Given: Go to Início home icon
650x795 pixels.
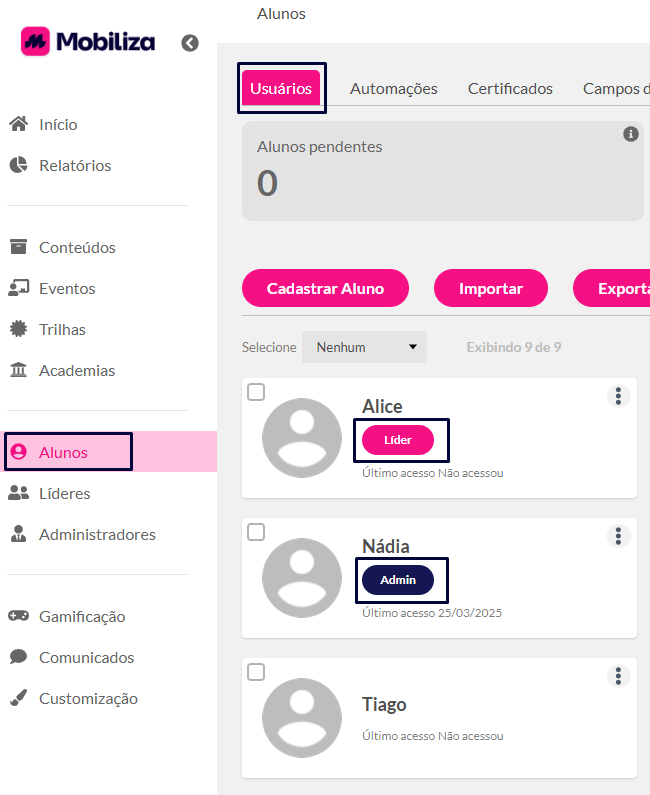Looking at the screenshot, I should 19,124.
